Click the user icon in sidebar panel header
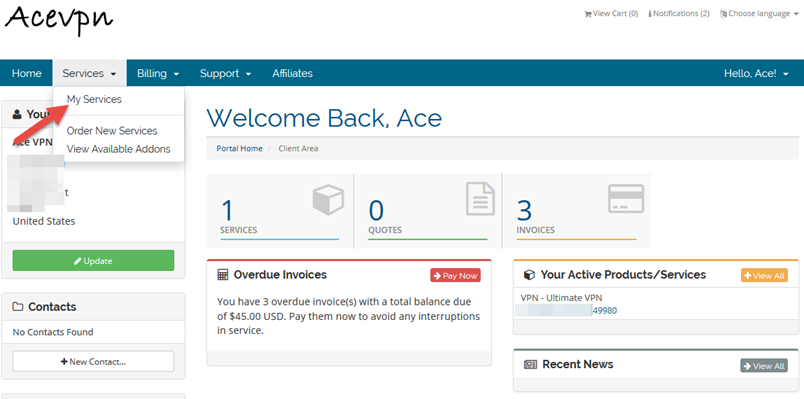 pos(17,114)
